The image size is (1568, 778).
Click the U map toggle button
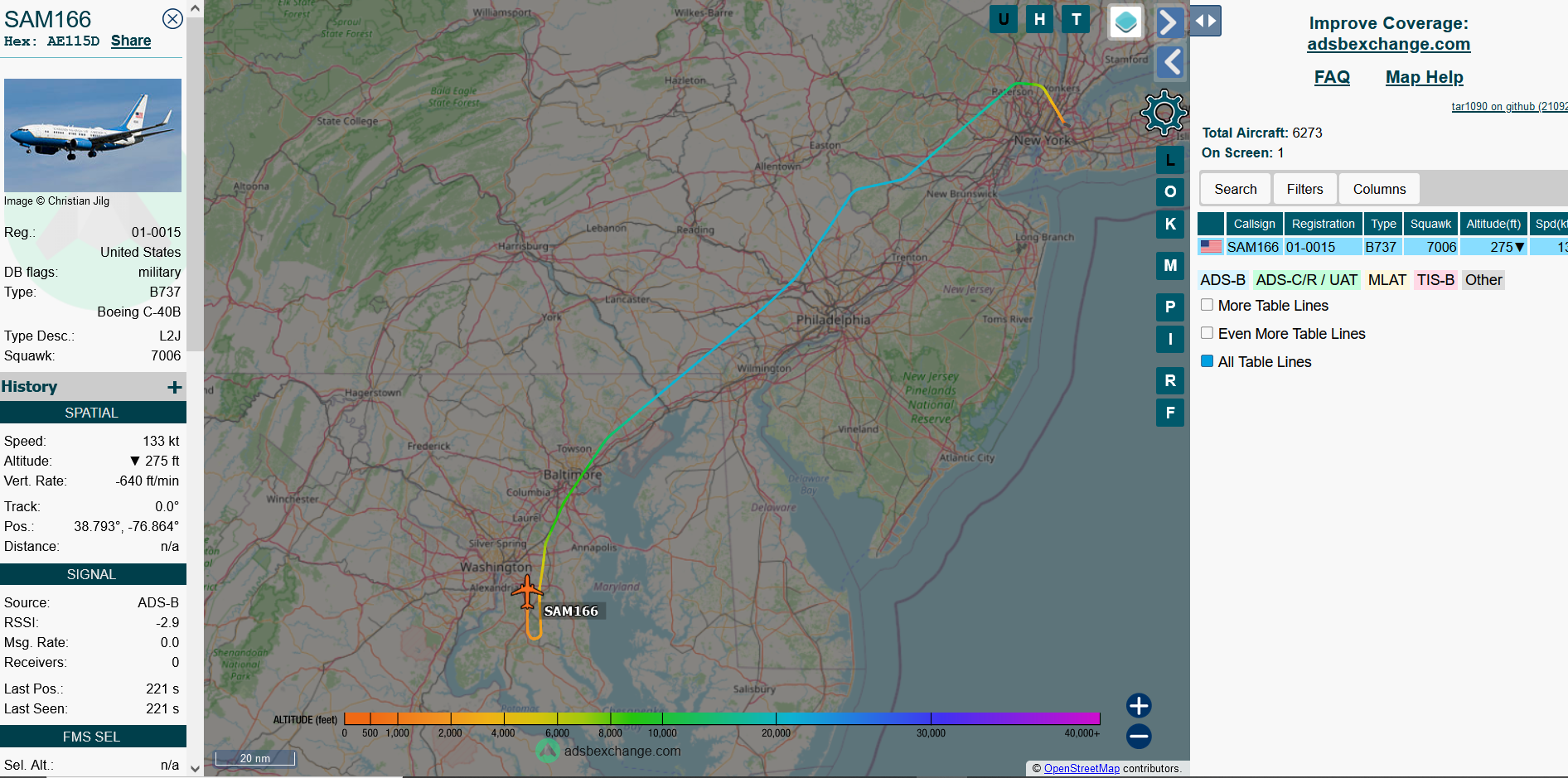(x=1004, y=19)
